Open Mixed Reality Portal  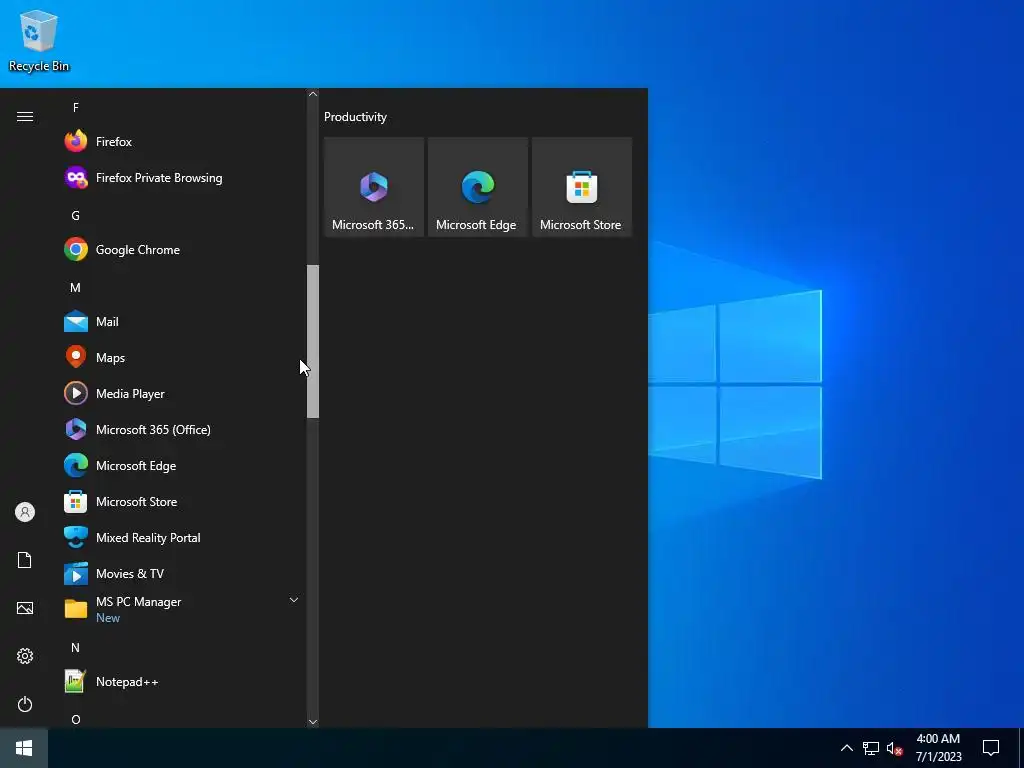182,537
